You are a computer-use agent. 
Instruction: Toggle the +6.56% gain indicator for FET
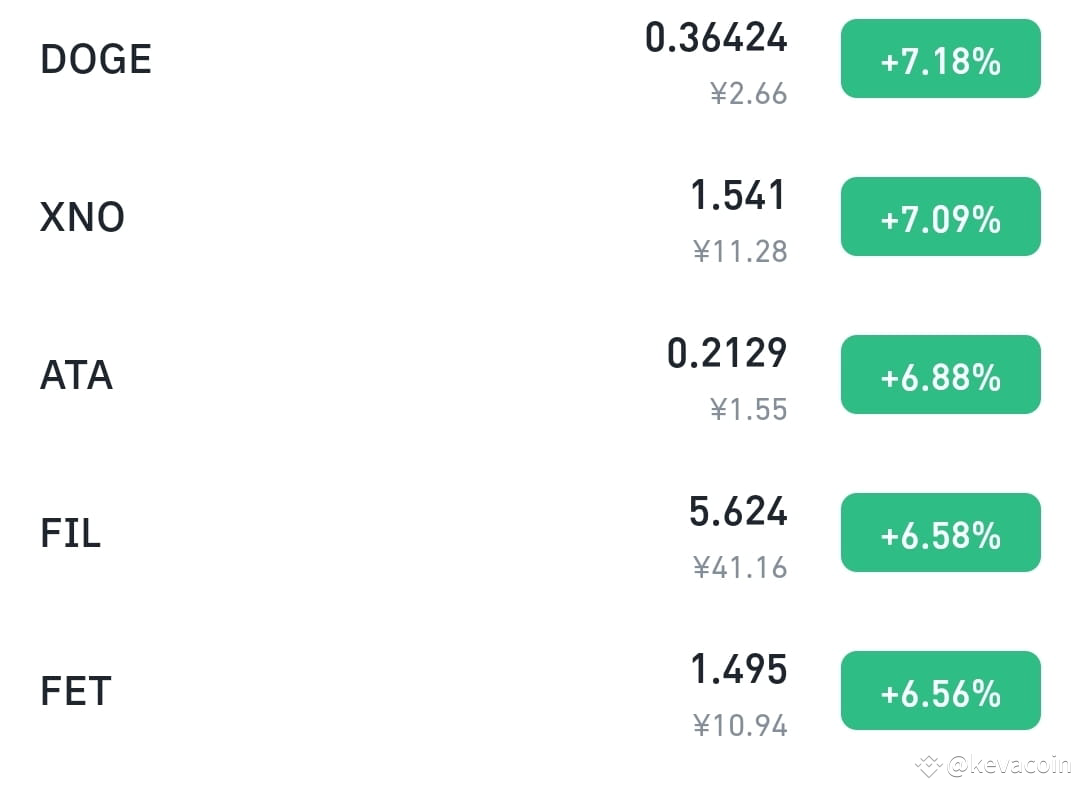tap(940, 690)
